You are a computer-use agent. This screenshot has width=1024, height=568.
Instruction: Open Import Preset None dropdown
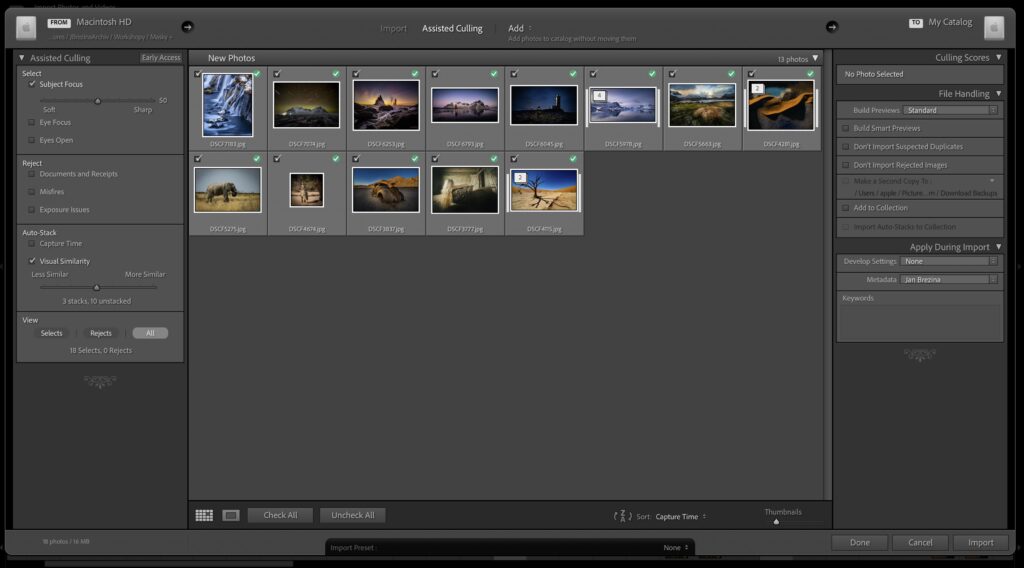pyautogui.click(x=676, y=548)
